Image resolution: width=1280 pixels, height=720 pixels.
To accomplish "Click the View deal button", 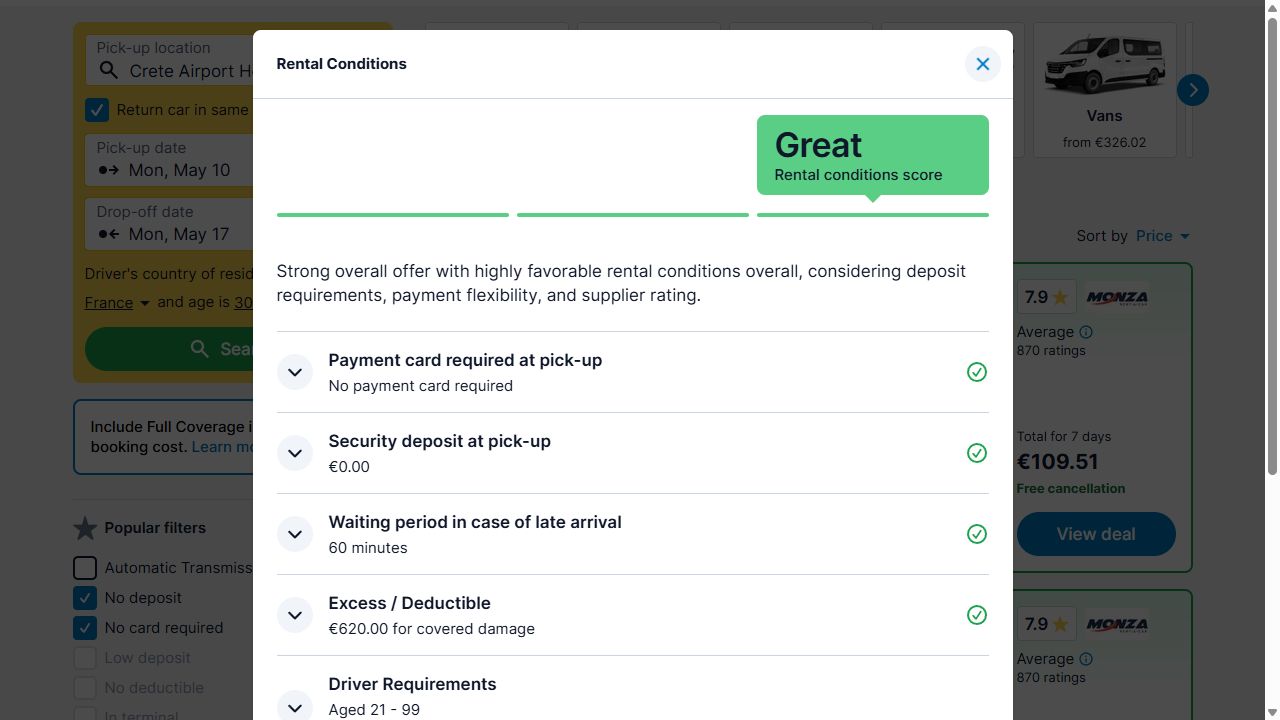I will click(x=1096, y=534).
